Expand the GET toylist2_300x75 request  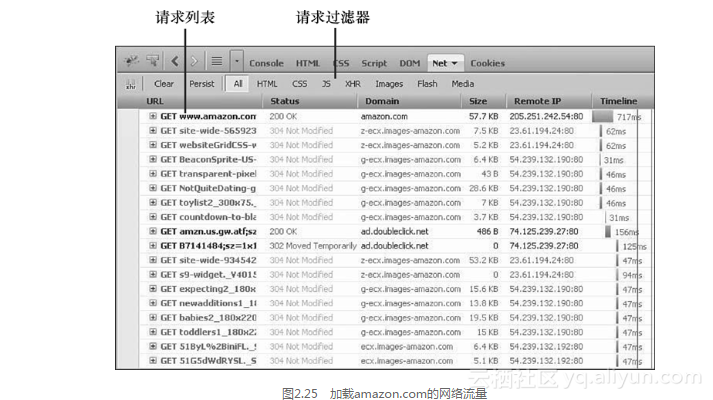tap(153, 202)
